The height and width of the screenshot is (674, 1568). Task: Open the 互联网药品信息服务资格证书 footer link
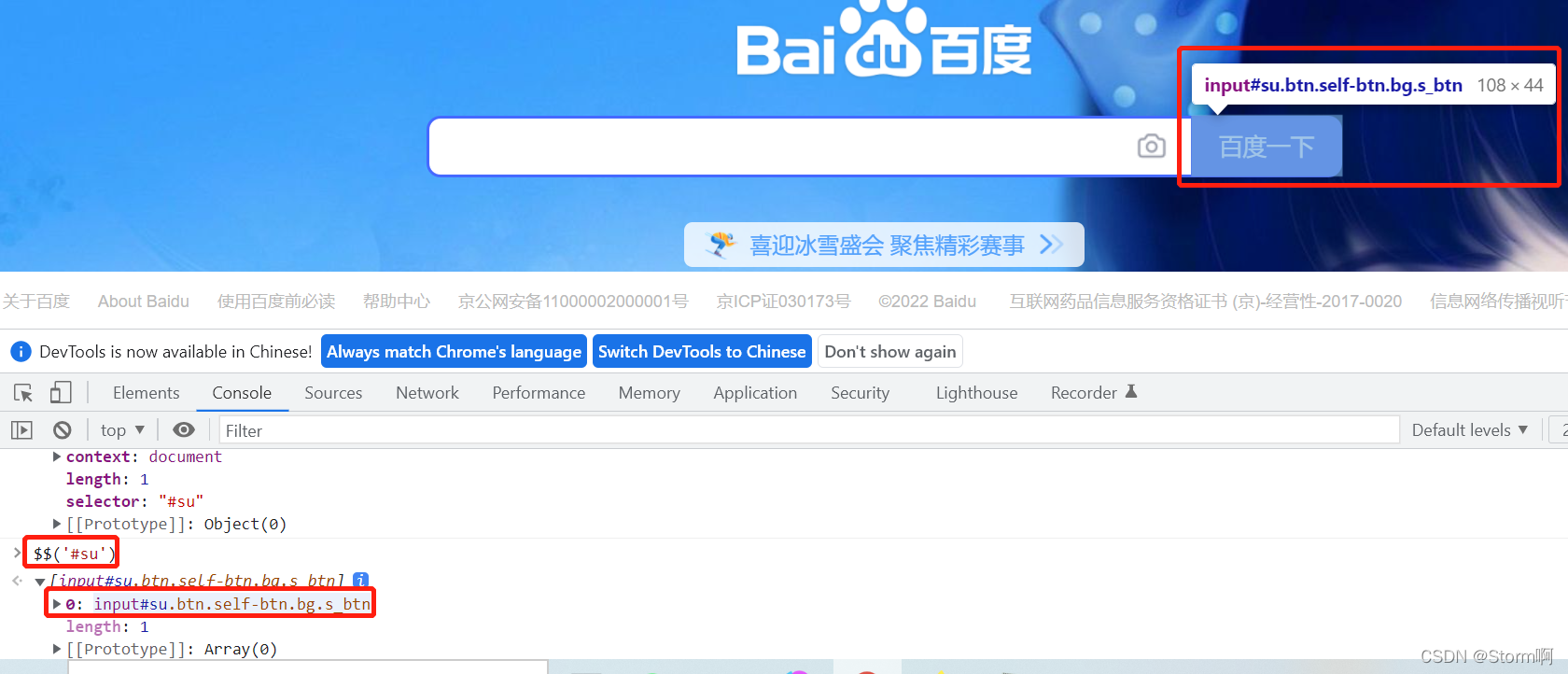click(x=1206, y=302)
